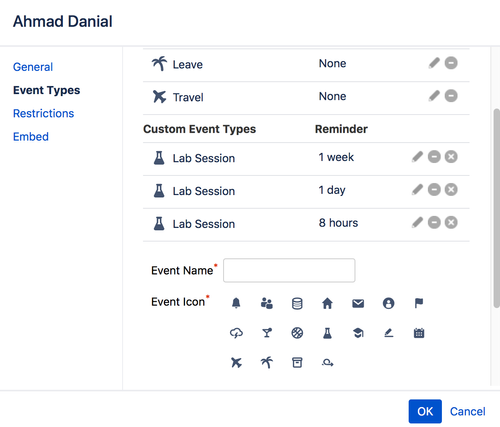Choose the basketball event icon
Viewport: 500px width, 427px height.
pyautogui.click(x=297, y=333)
